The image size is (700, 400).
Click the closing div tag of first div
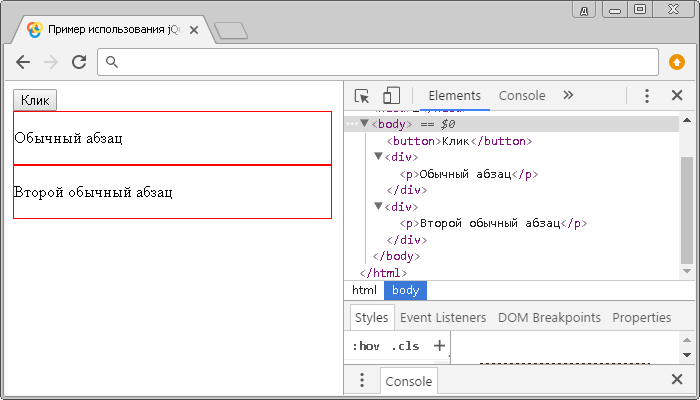pyautogui.click(x=407, y=190)
